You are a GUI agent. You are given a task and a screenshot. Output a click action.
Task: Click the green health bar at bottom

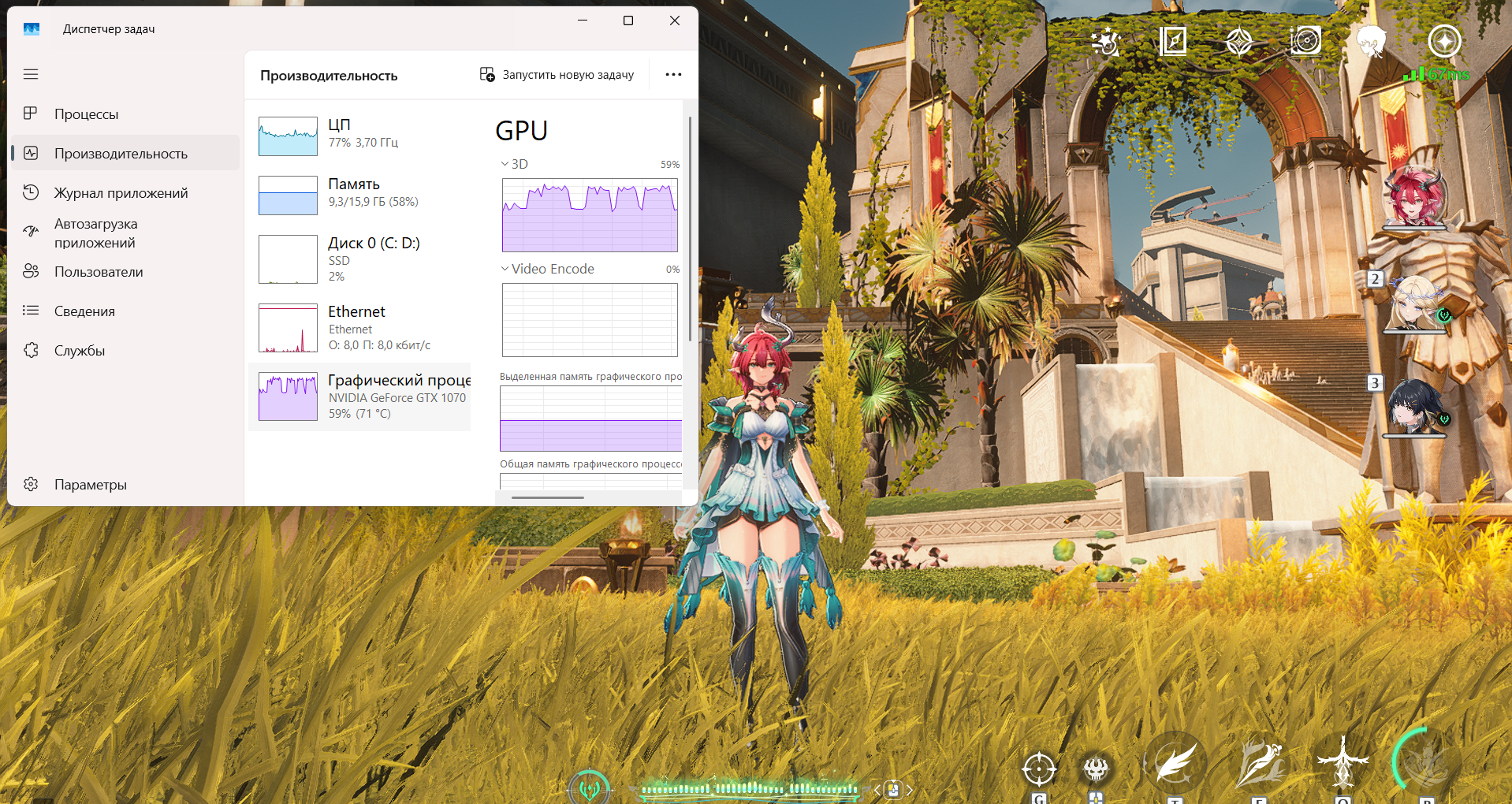coord(749,788)
